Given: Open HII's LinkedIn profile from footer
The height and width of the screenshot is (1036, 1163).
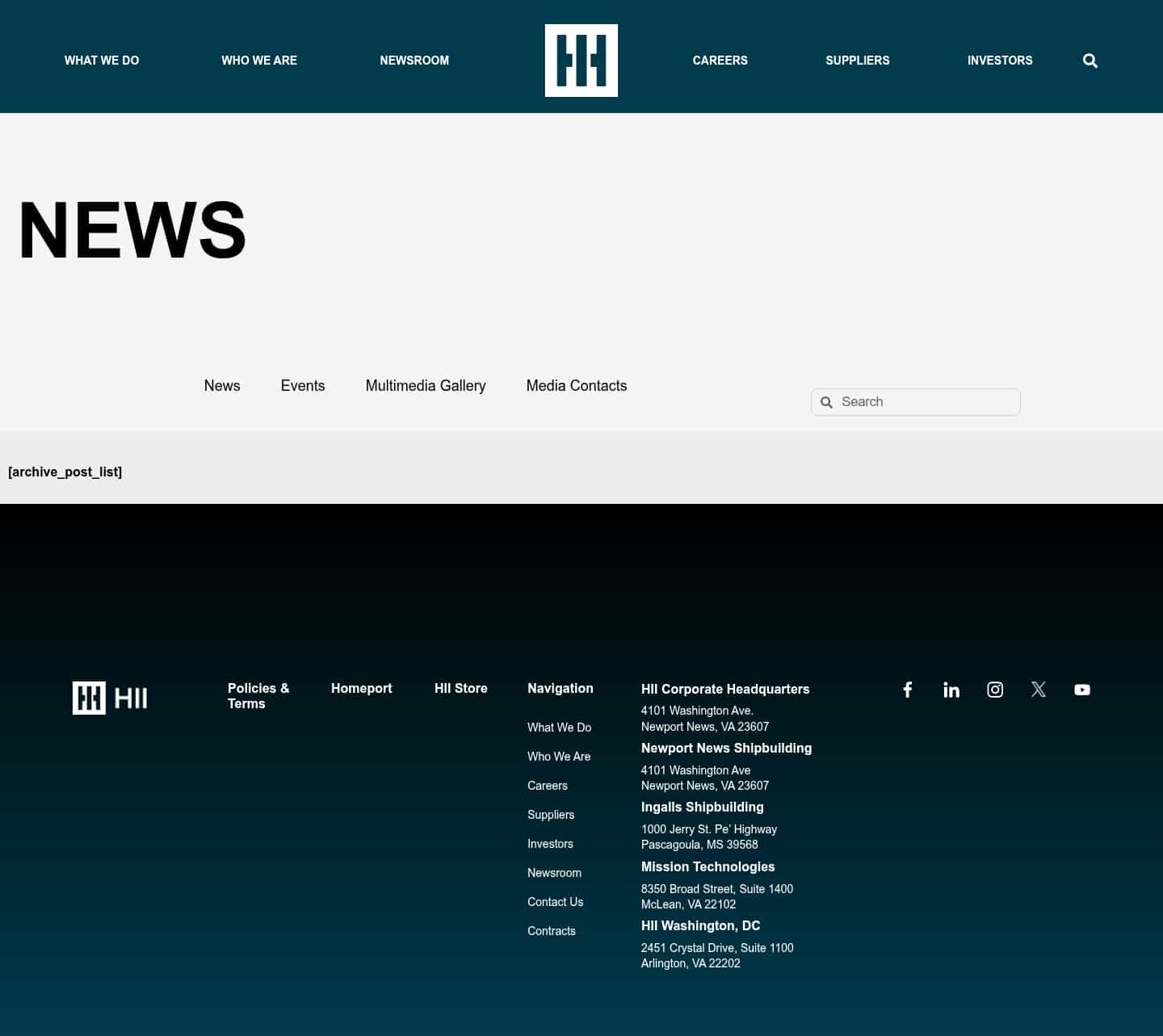Looking at the screenshot, I should (951, 690).
